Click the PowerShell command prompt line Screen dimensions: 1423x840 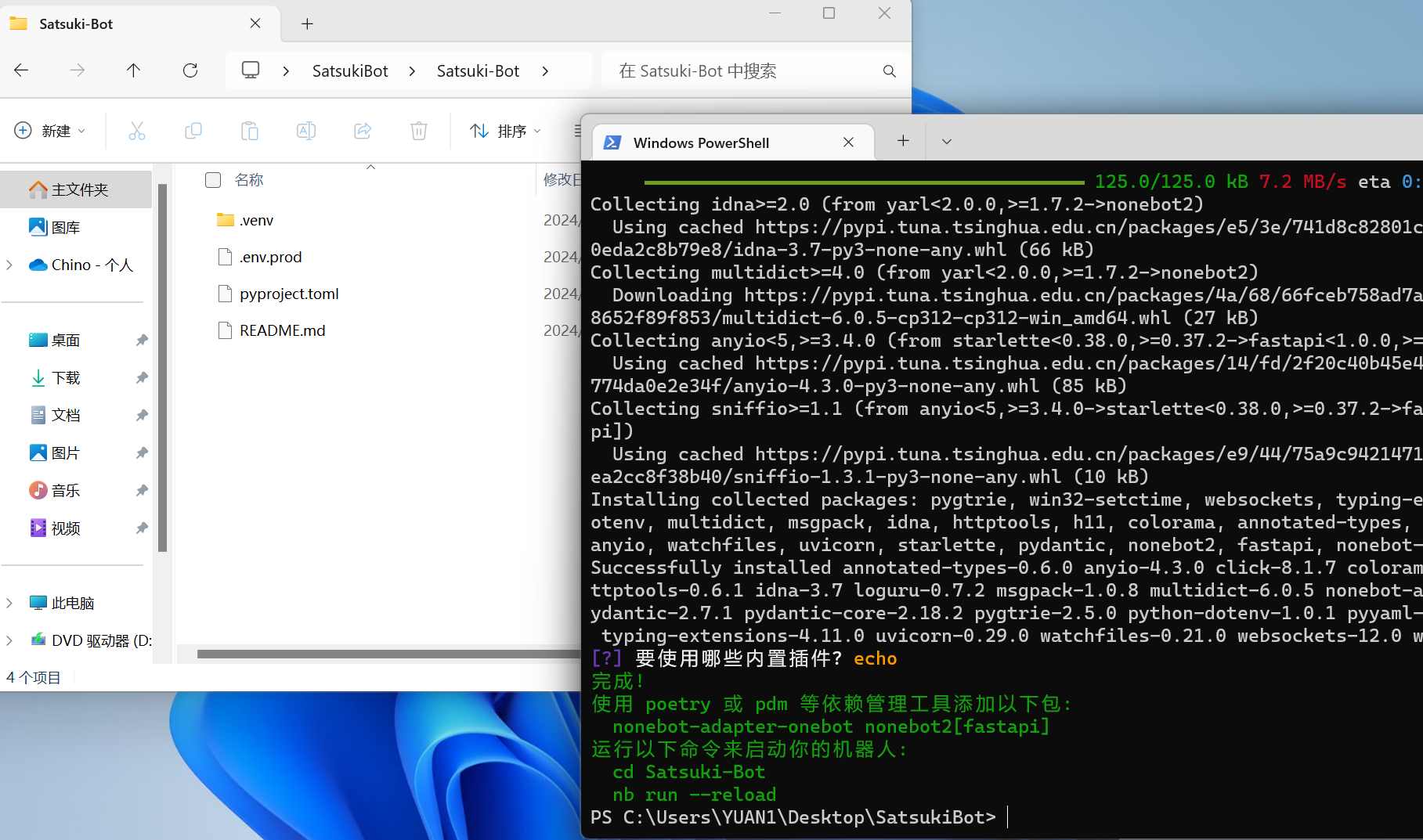point(799,817)
